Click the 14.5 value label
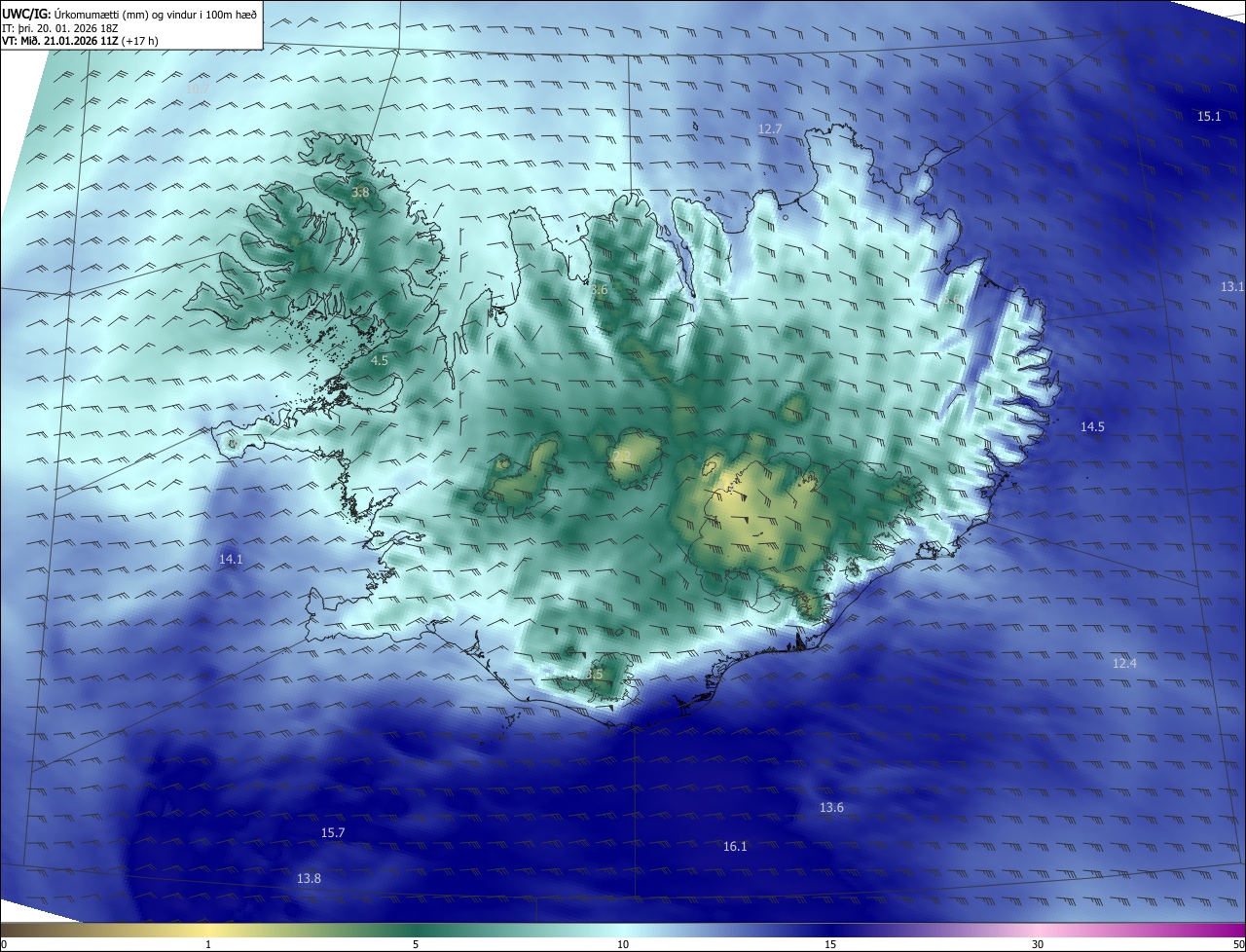This screenshot has height=952, width=1246. (1092, 426)
